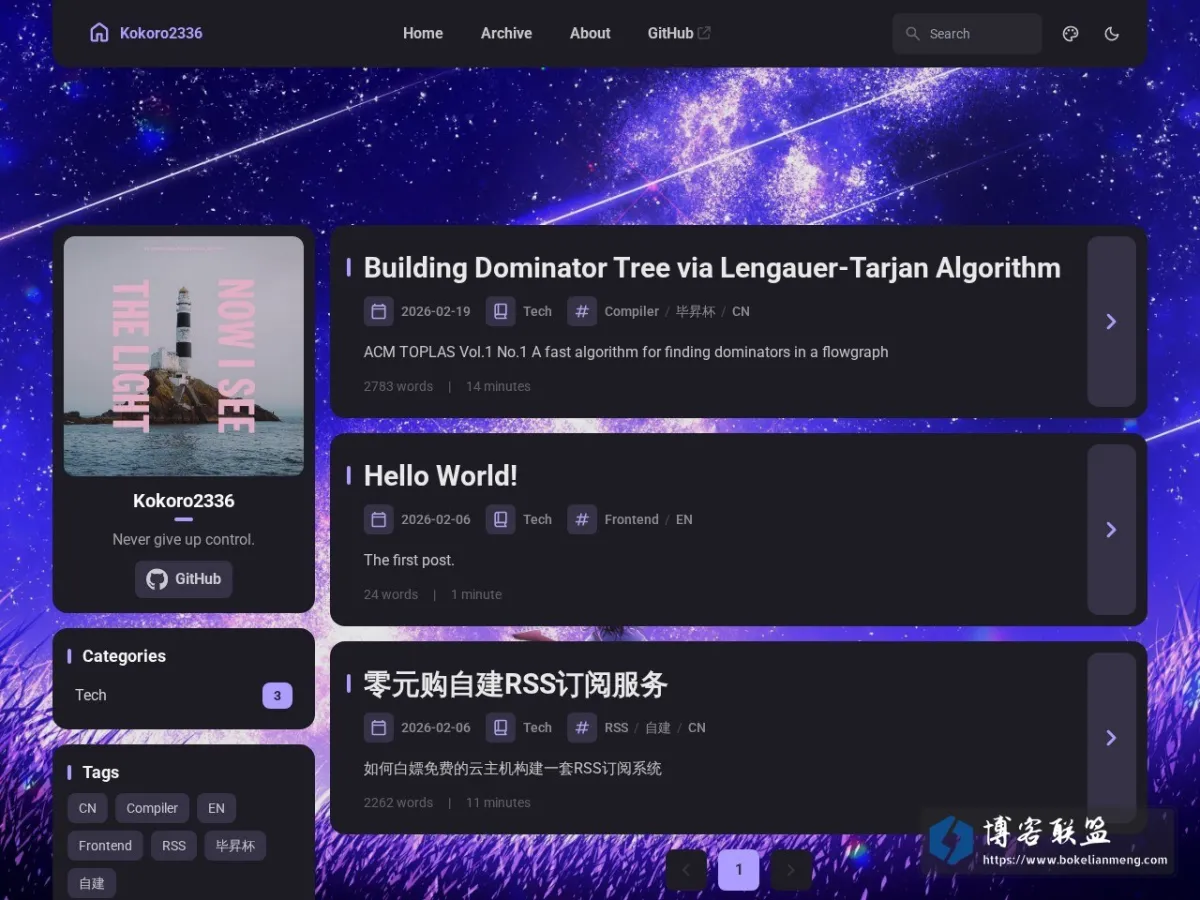
Task: Click Compiler tag on Dominator Tree post
Action: click(x=632, y=311)
